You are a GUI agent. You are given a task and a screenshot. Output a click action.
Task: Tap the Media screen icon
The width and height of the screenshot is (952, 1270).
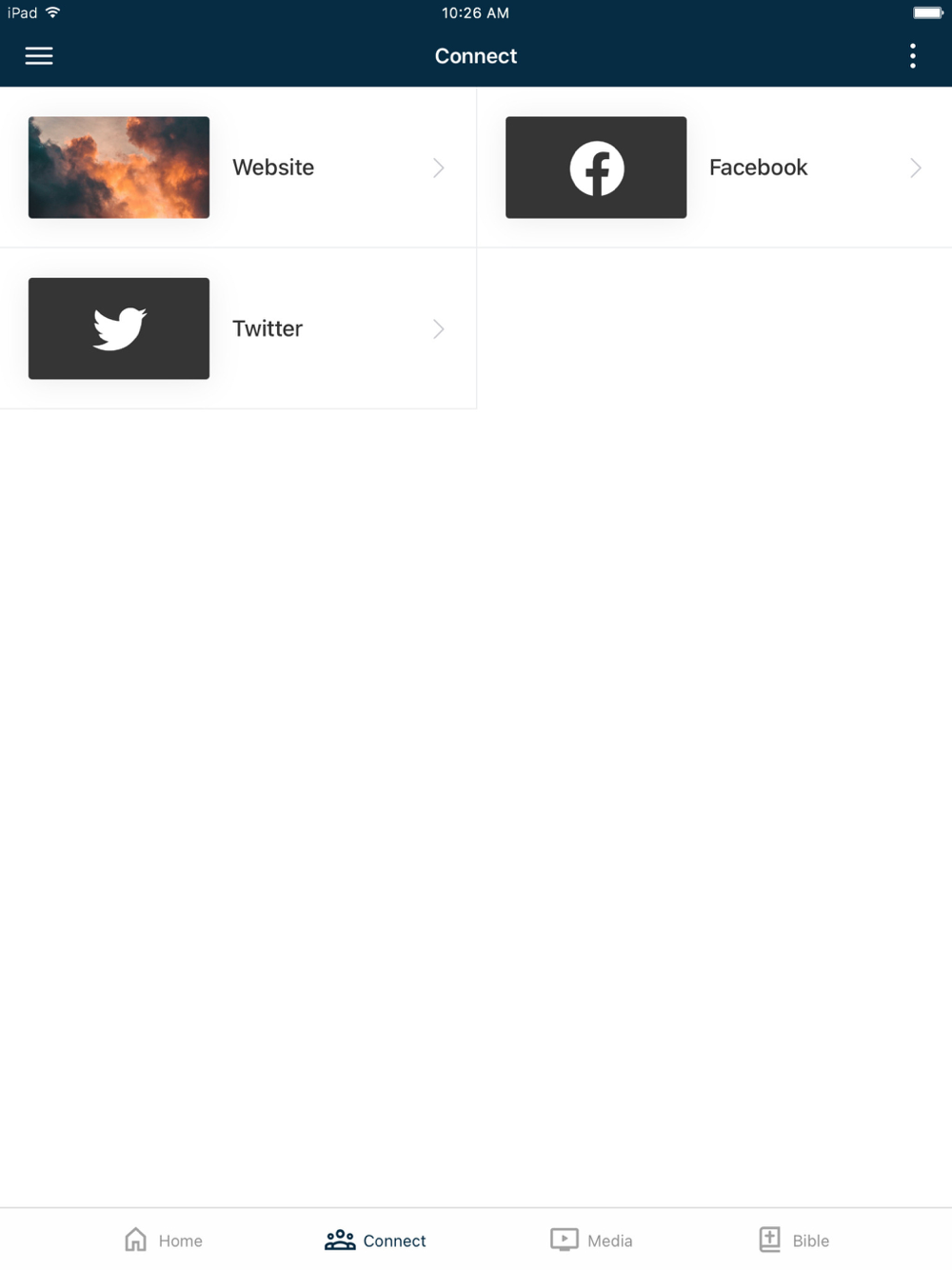(x=565, y=1240)
